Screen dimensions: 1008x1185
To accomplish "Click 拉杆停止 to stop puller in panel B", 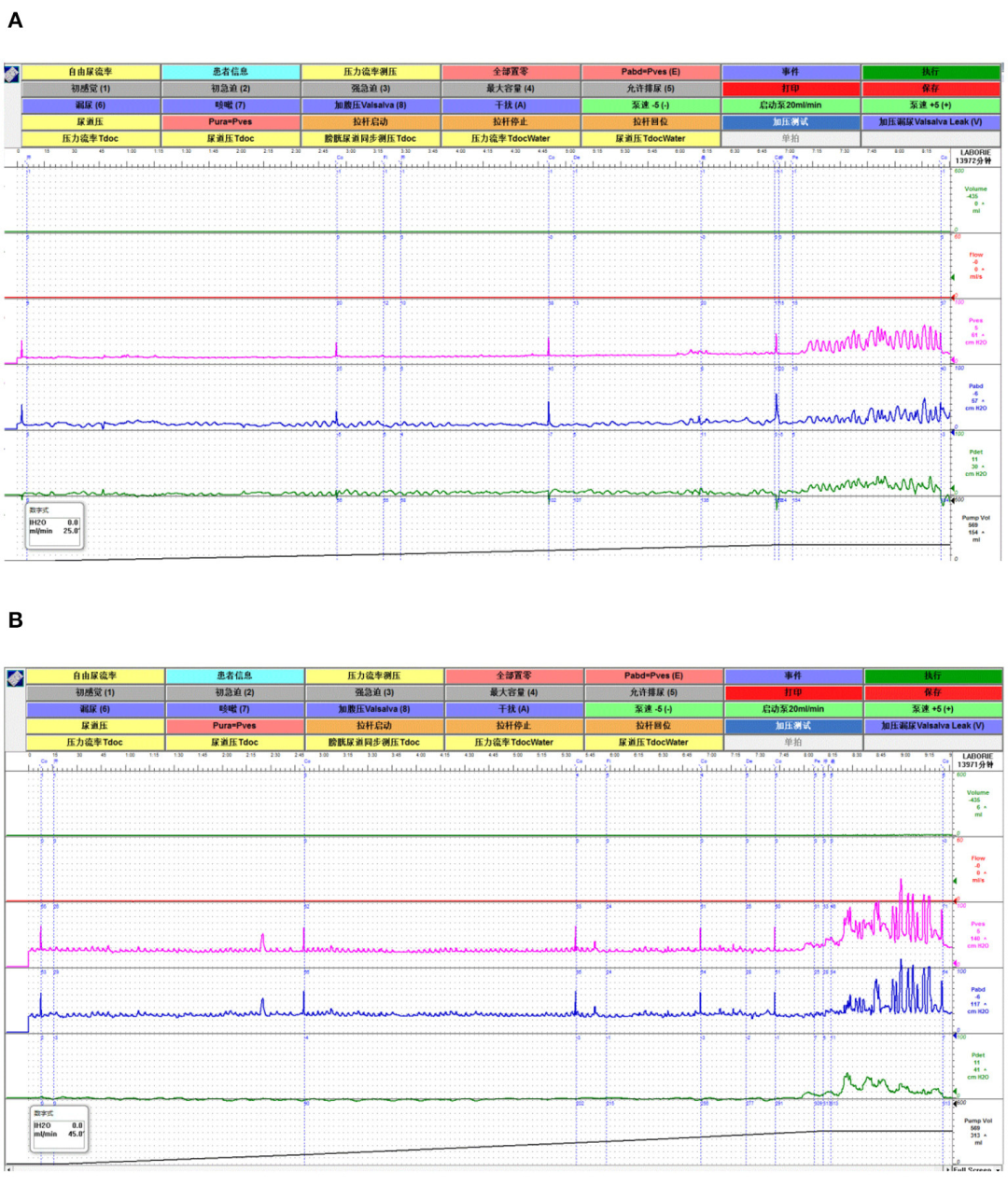I will click(x=514, y=726).
